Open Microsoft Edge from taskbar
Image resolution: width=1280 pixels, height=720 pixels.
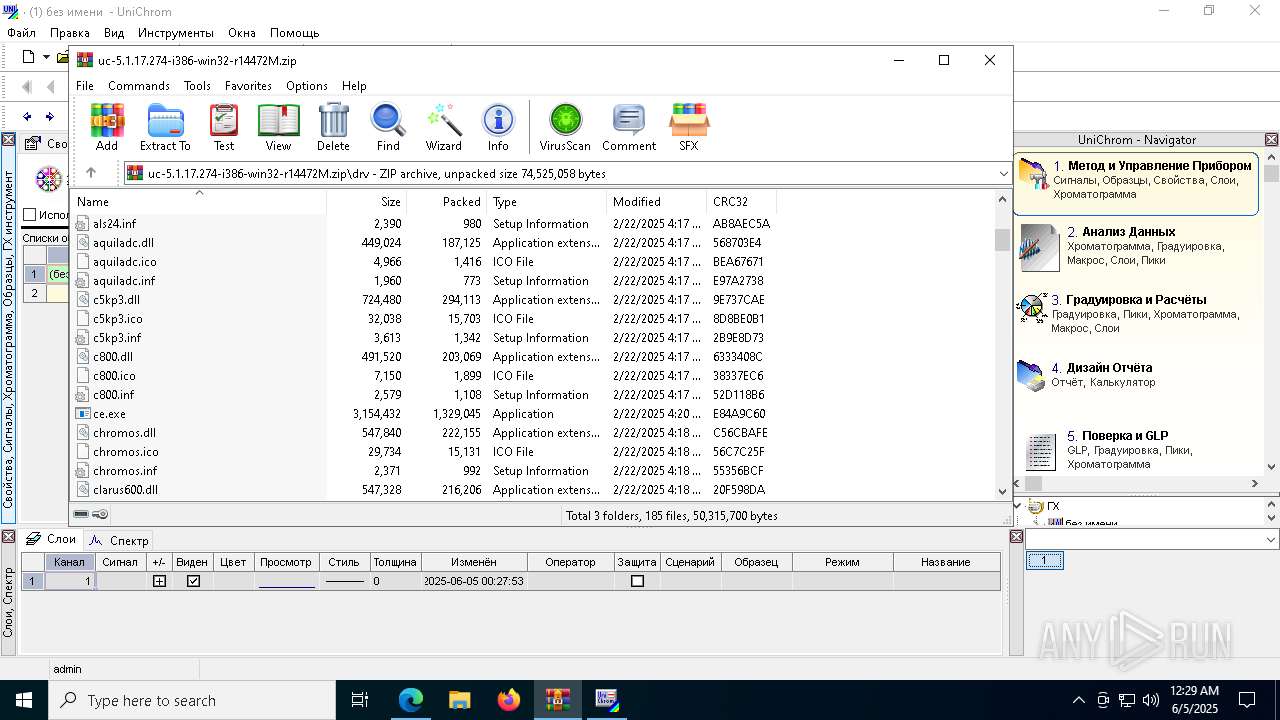click(x=411, y=700)
